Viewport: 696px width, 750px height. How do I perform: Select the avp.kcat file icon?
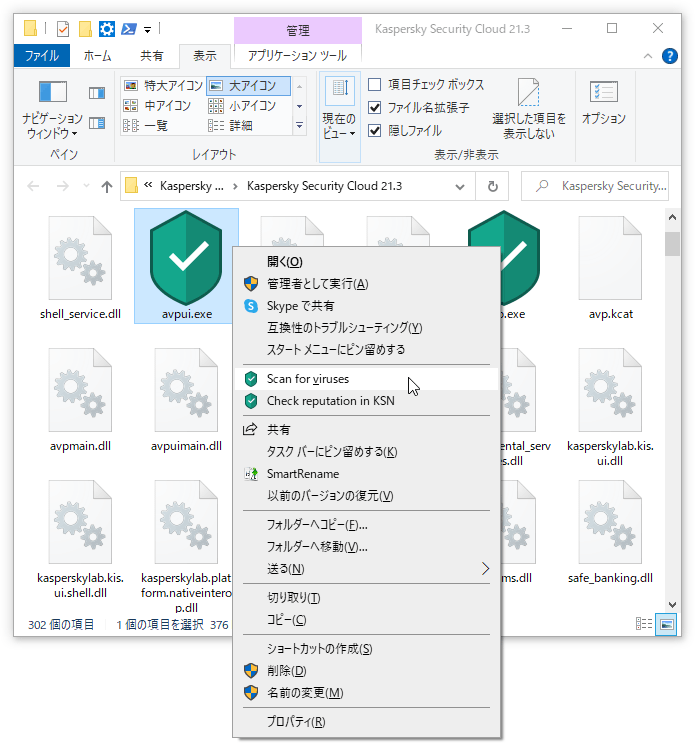click(610, 258)
